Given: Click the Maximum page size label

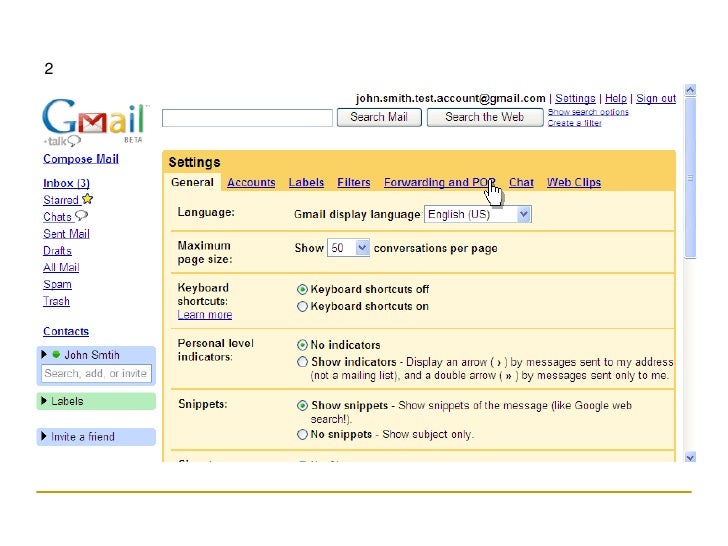Looking at the screenshot, I should pos(205,252).
